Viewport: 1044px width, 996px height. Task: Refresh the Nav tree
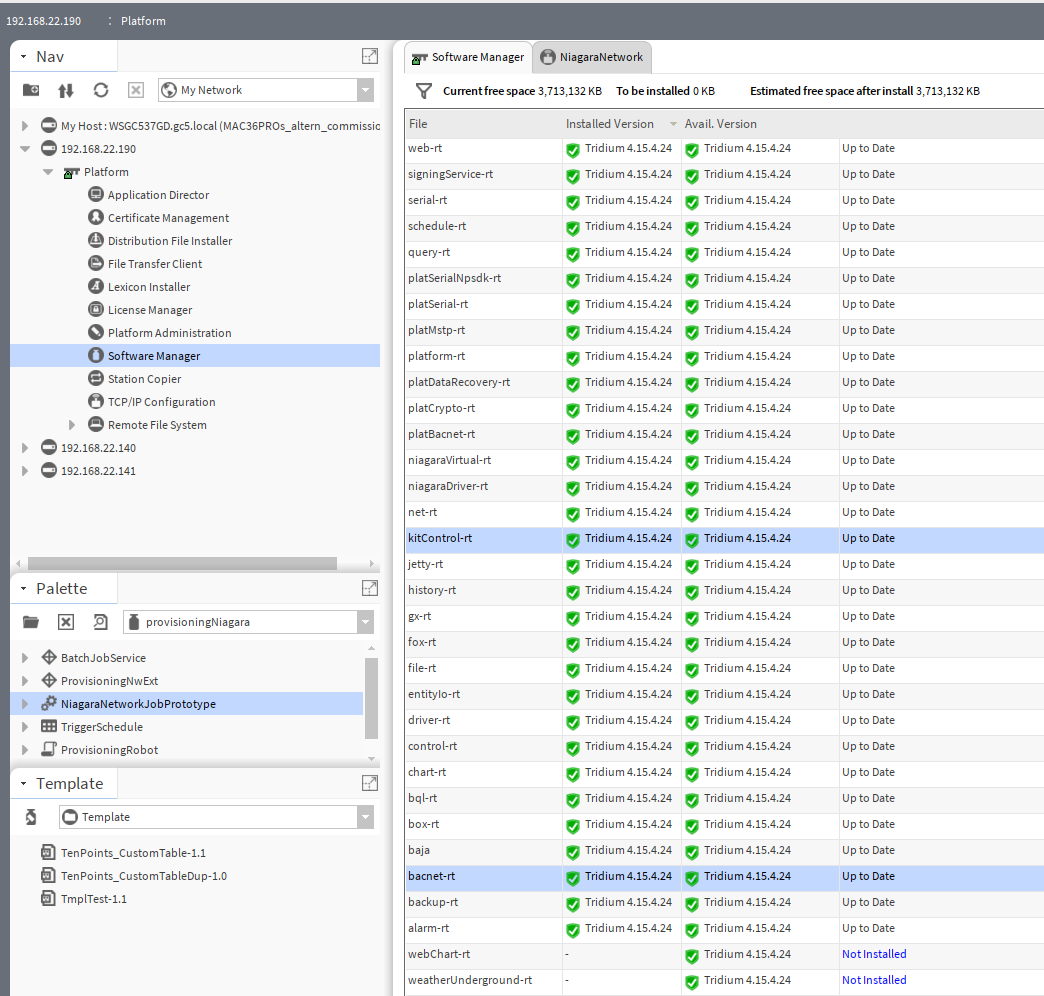click(101, 90)
